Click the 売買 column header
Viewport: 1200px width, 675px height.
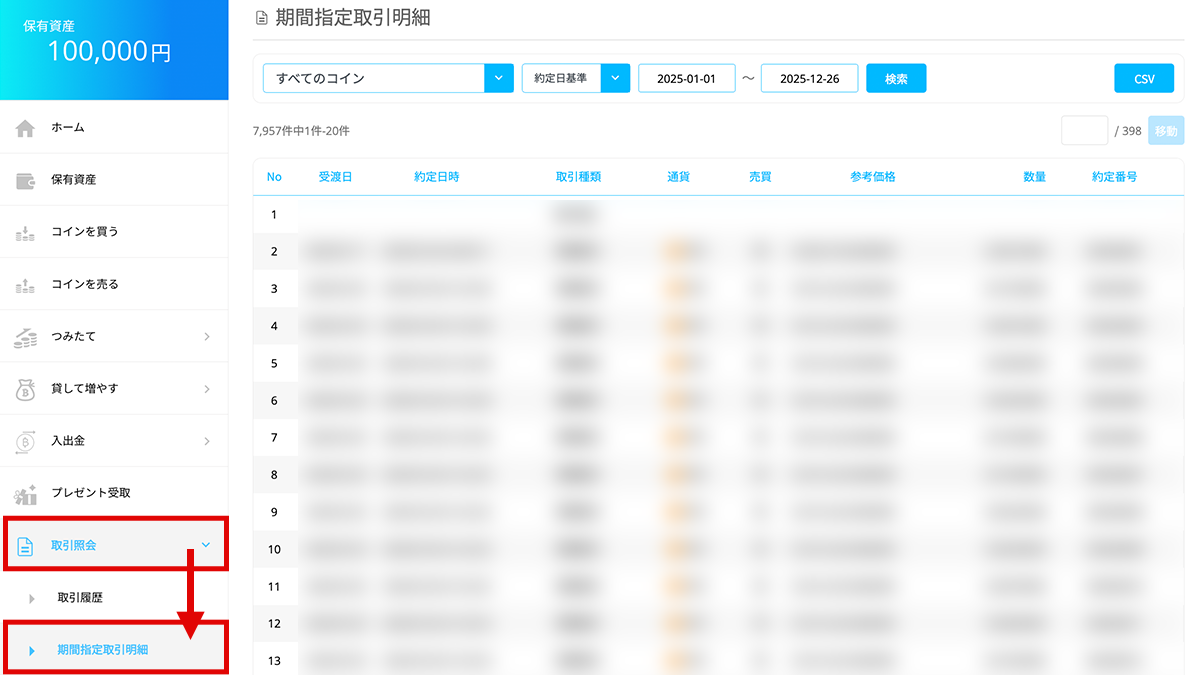point(760,177)
